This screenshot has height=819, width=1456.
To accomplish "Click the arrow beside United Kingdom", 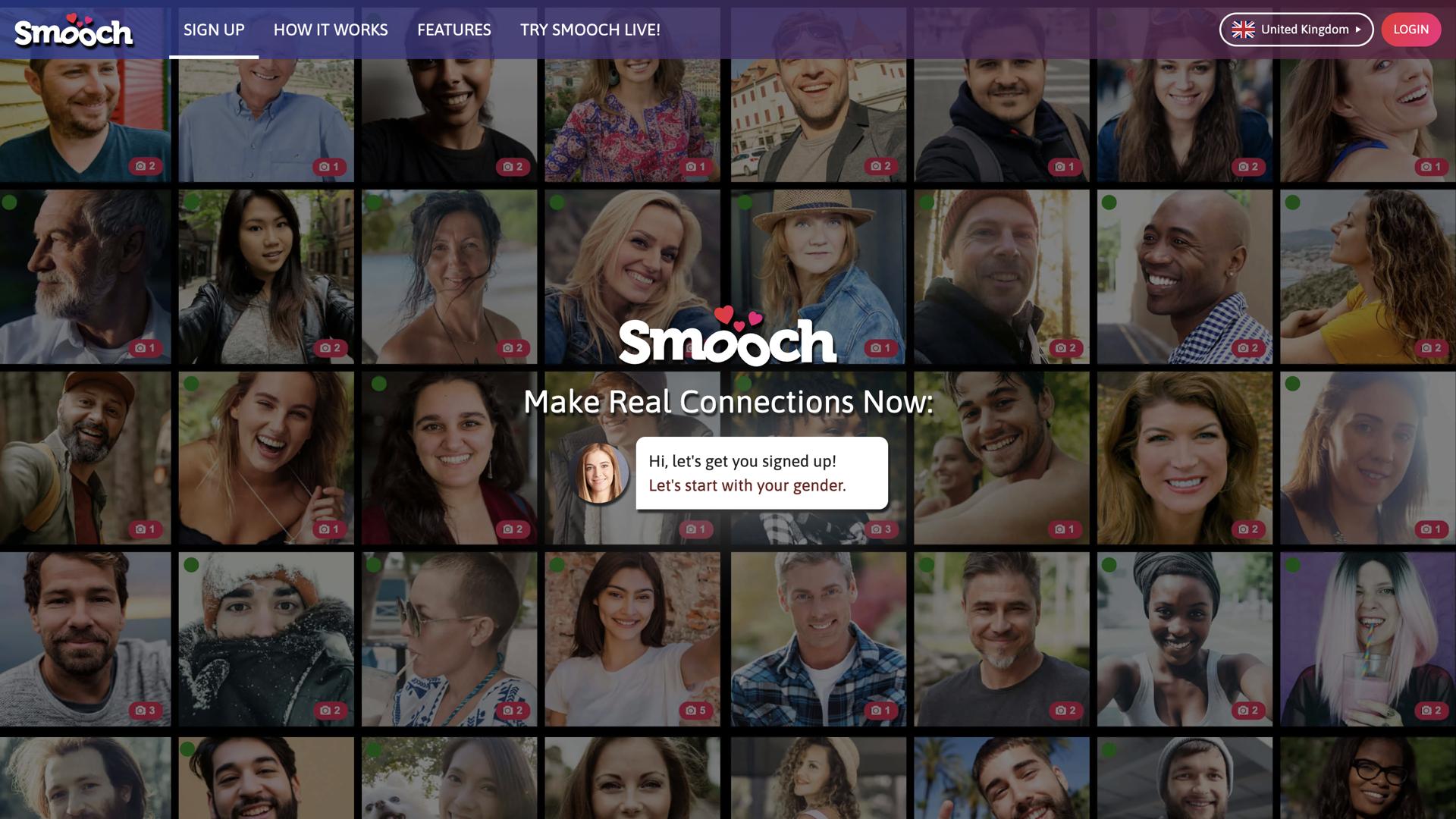I will [x=1358, y=30].
